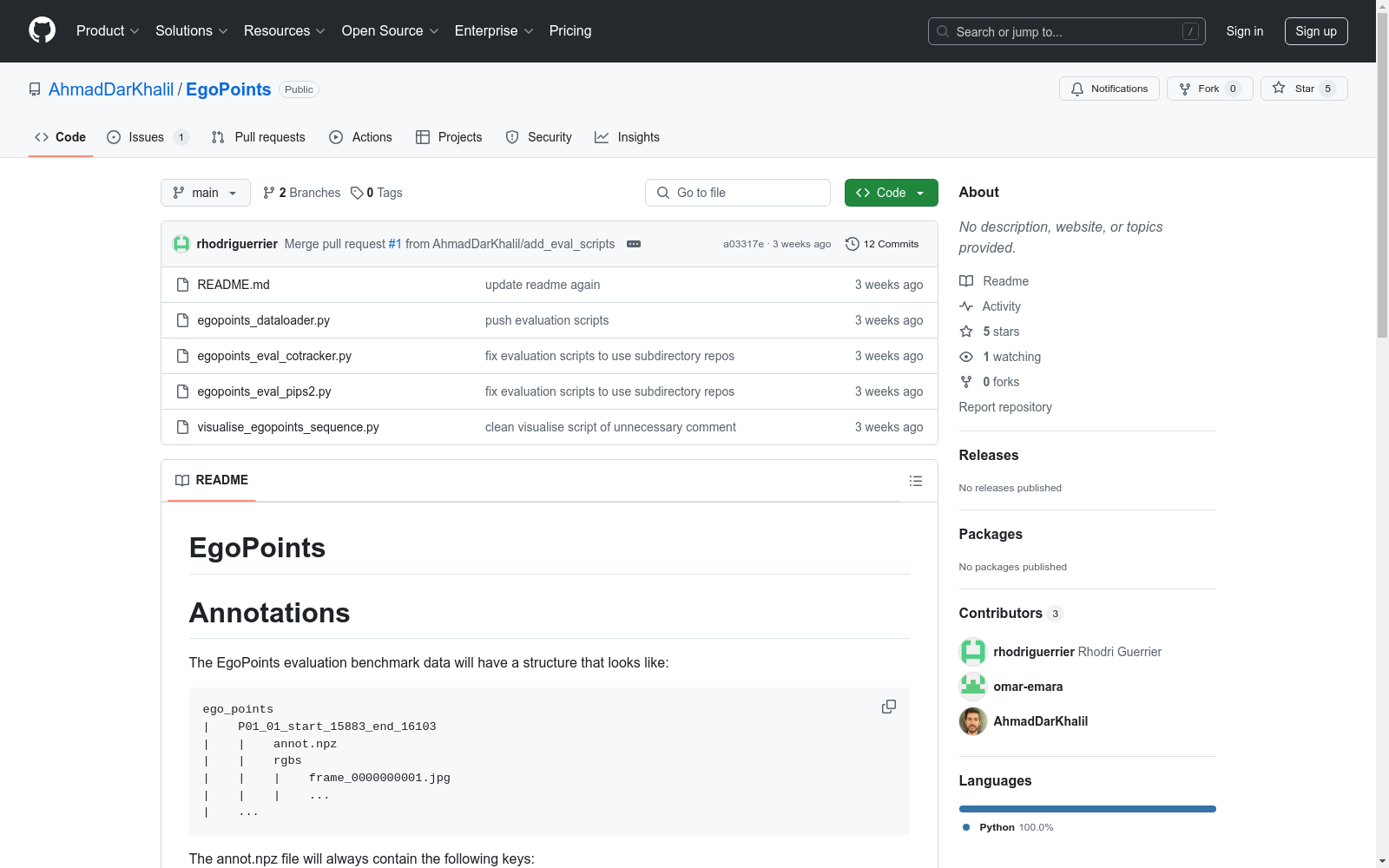Open the Report repository link
Viewport: 1389px width, 868px height.
pyautogui.click(x=1005, y=407)
